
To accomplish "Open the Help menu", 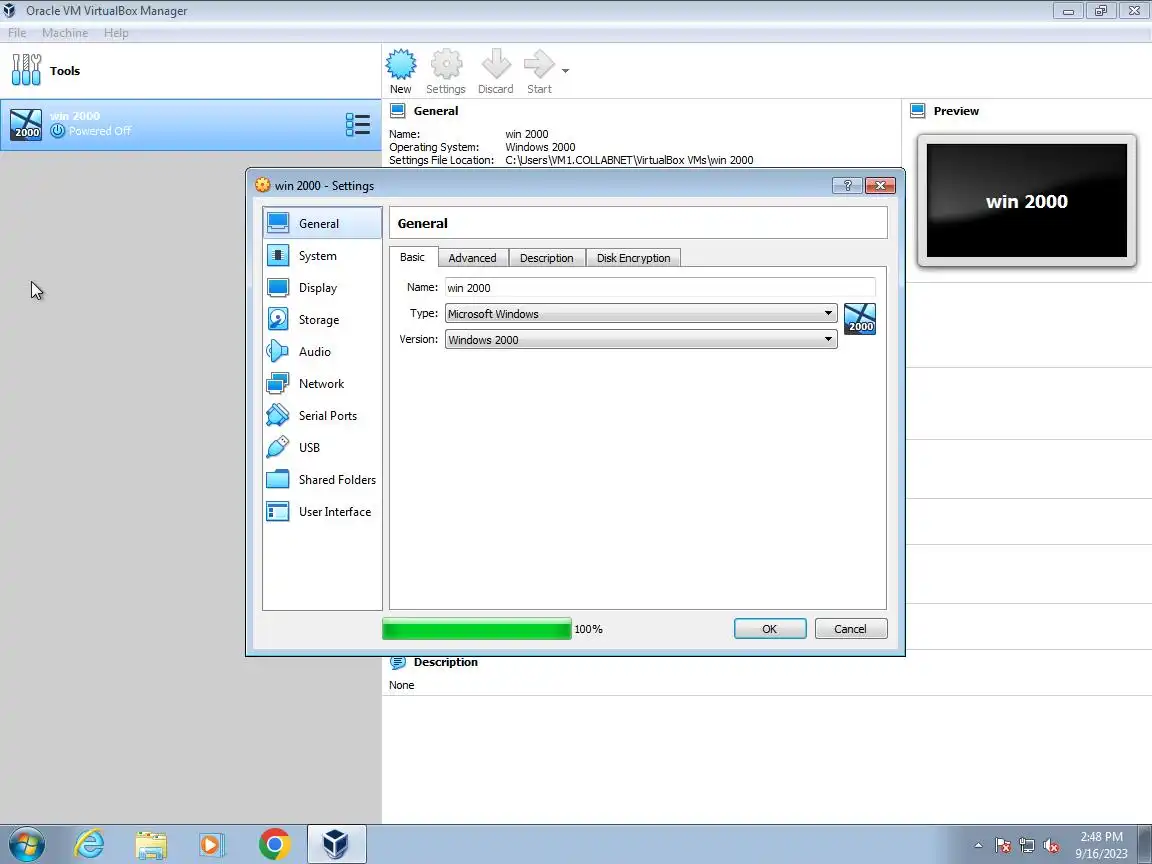I will [116, 33].
